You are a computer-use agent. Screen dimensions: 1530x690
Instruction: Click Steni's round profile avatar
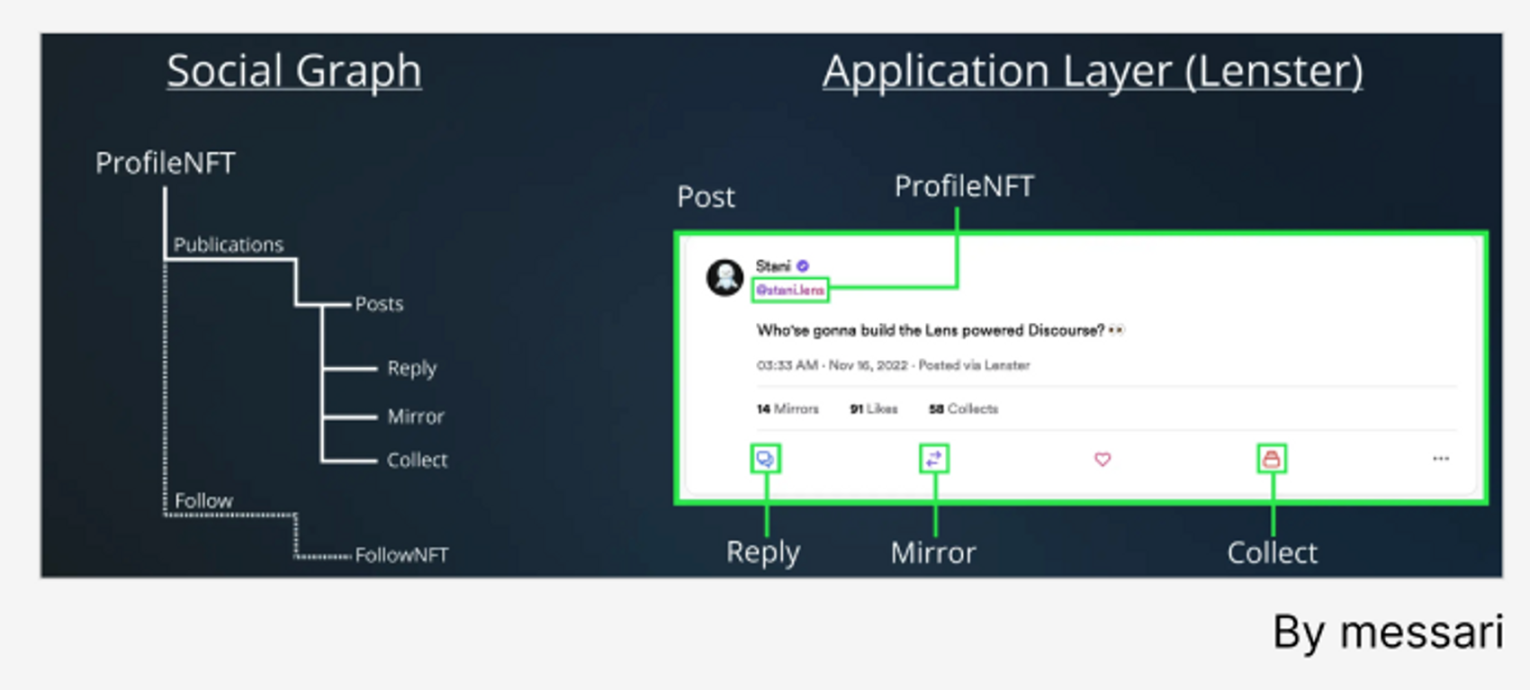725,277
